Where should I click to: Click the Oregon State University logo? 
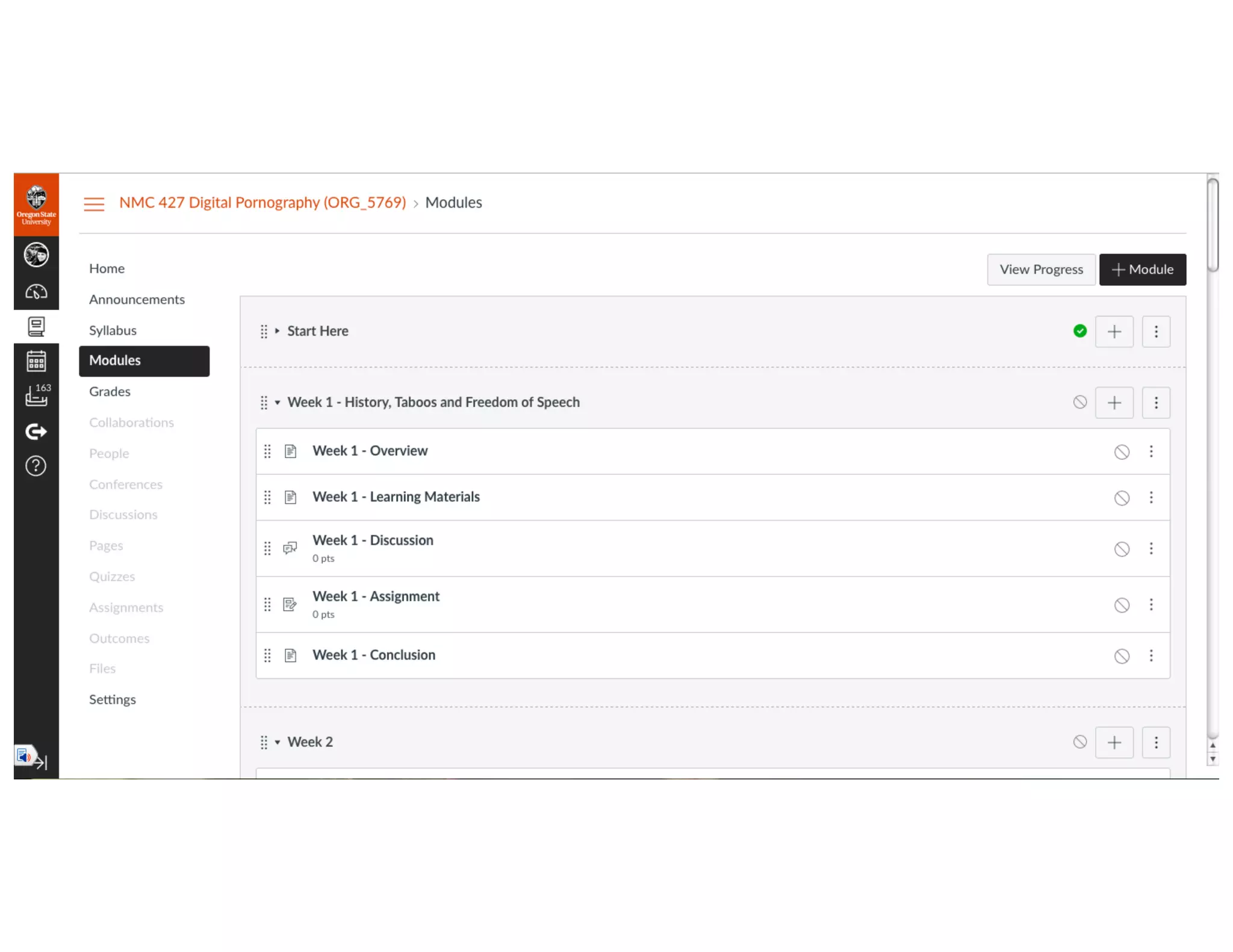pyautogui.click(x=36, y=205)
